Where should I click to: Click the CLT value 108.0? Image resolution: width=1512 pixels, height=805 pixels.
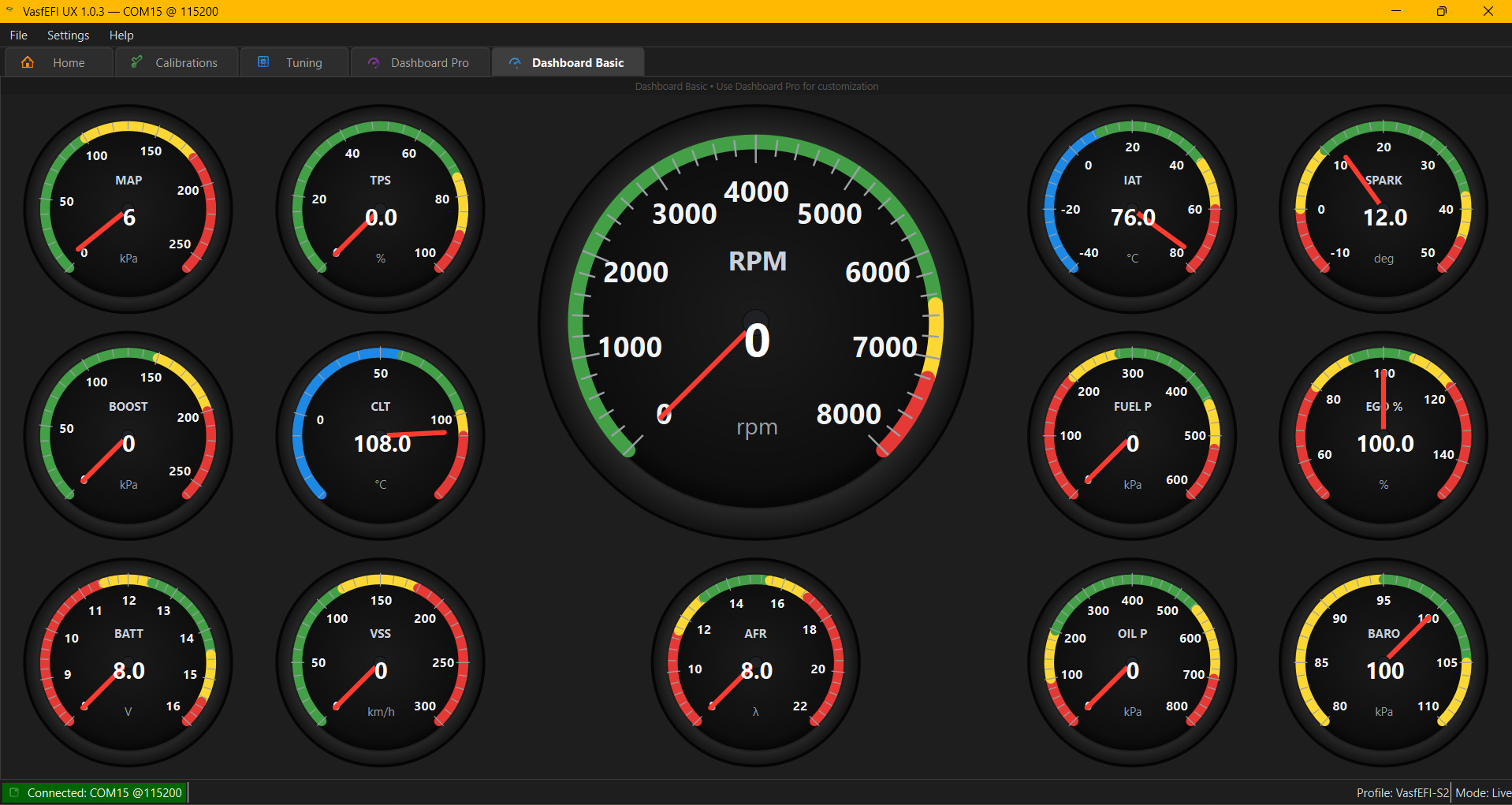pyautogui.click(x=382, y=443)
